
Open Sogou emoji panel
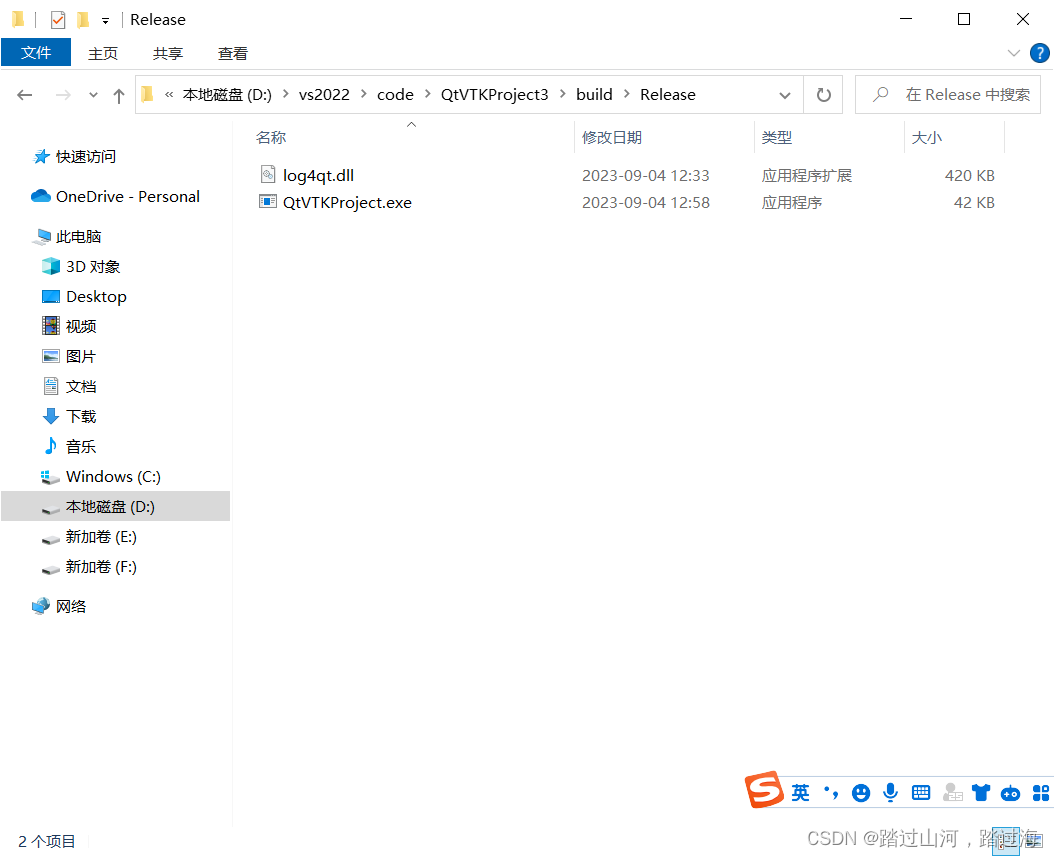tap(860, 793)
